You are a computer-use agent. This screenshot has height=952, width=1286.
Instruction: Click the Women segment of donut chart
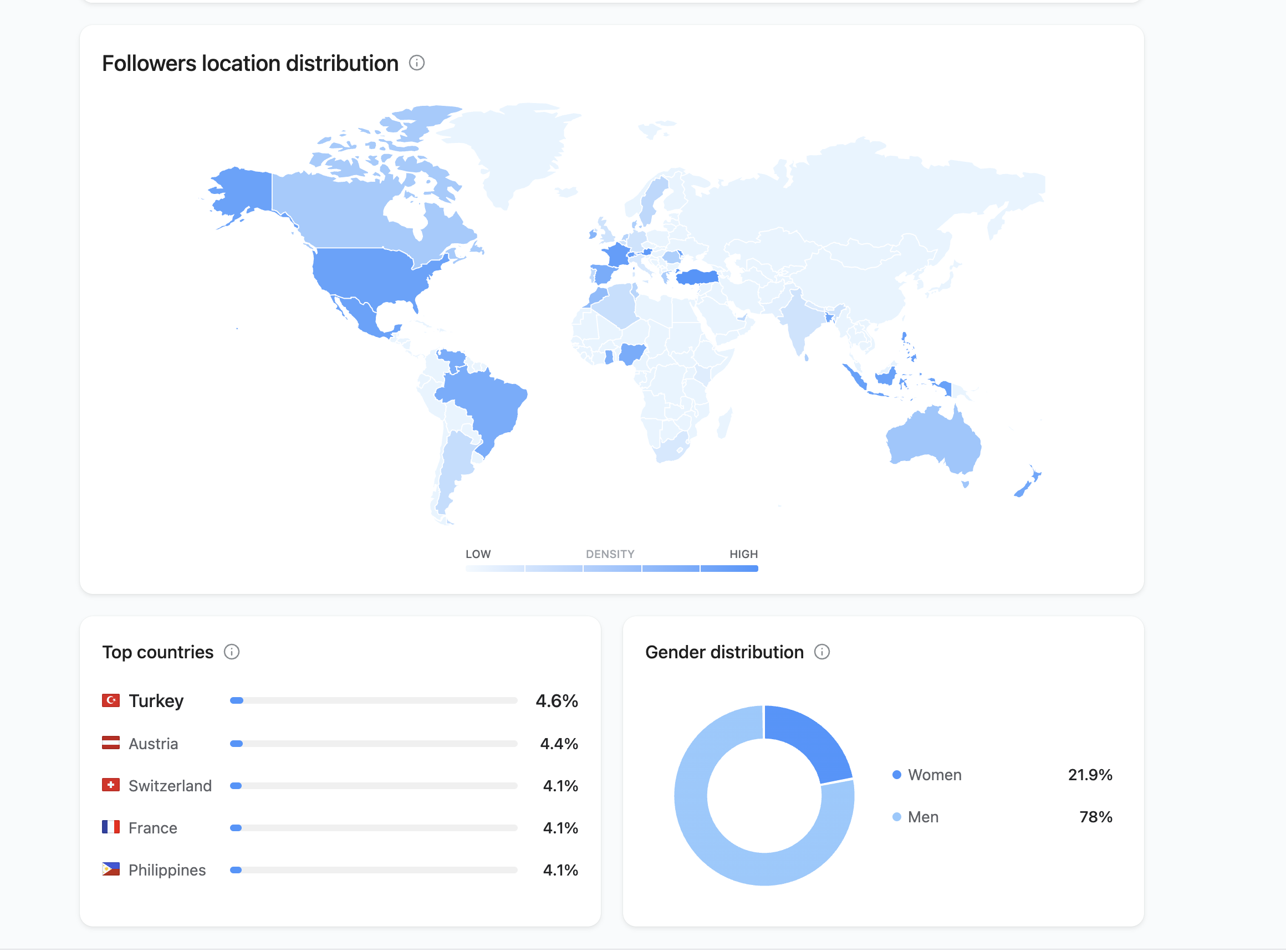pos(810,740)
